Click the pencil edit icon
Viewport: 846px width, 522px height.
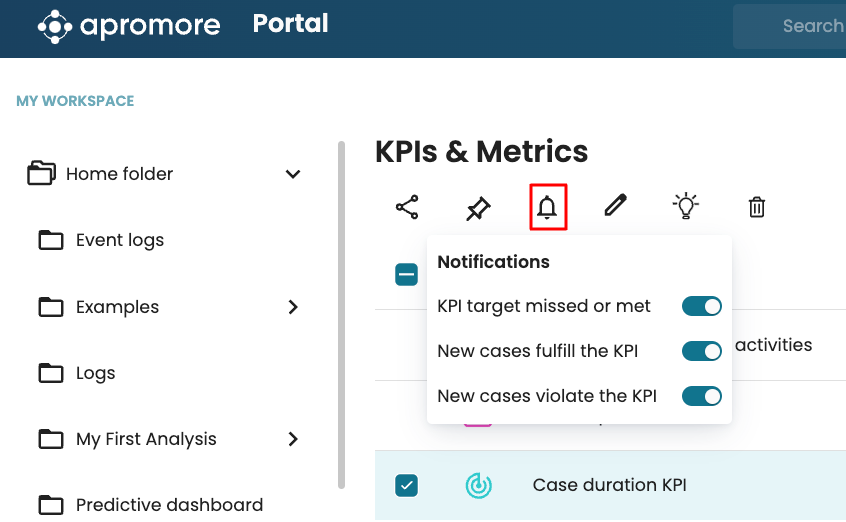(x=615, y=206)
